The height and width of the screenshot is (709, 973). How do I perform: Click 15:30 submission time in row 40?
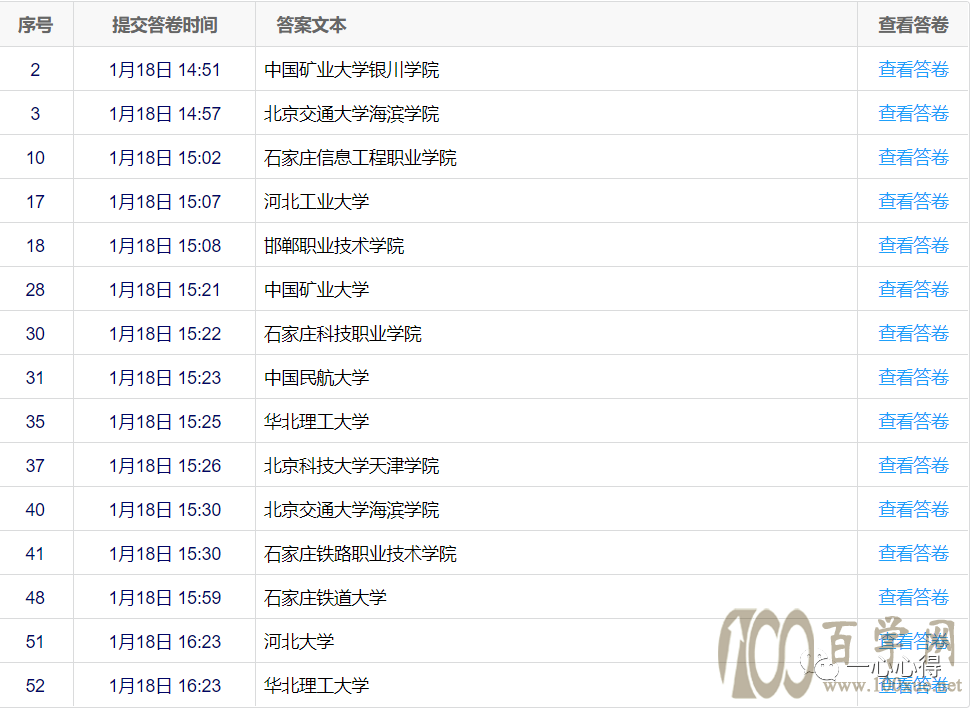tap(165, 510)
